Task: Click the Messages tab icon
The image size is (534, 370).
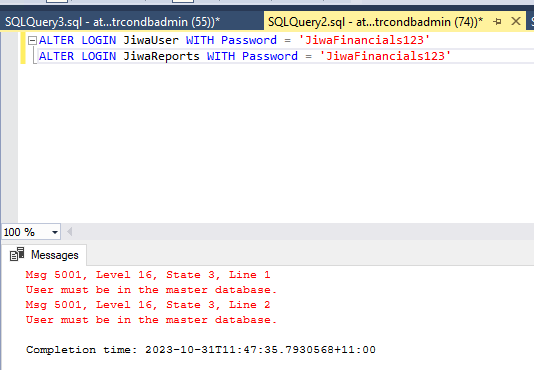Action: click(17, 254)
